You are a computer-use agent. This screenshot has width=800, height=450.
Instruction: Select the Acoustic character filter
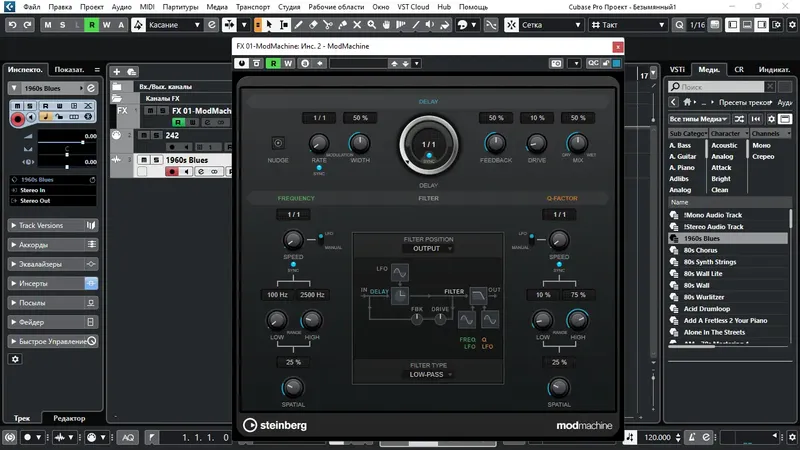724,145
